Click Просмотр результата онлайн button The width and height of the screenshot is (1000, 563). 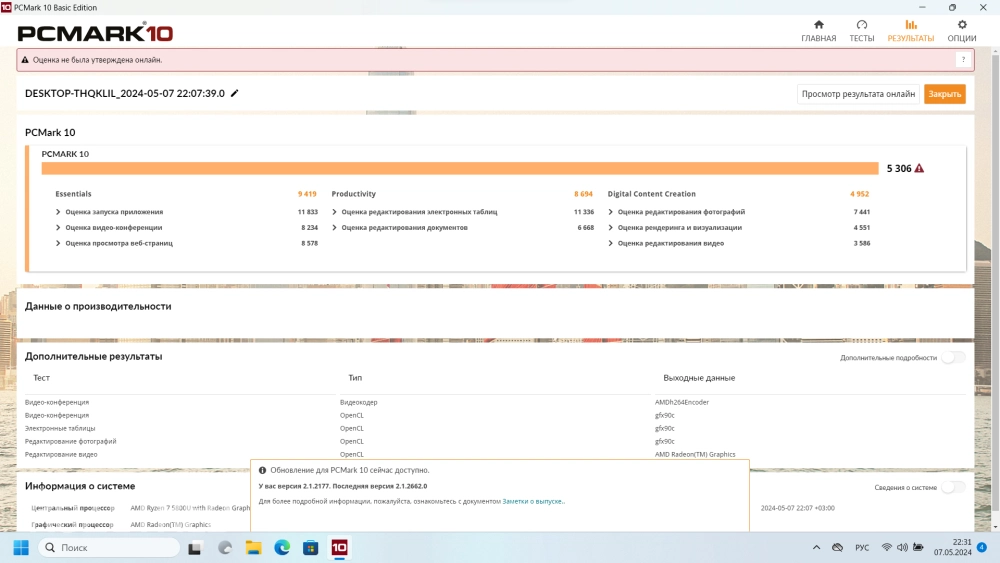click(858, 94)
